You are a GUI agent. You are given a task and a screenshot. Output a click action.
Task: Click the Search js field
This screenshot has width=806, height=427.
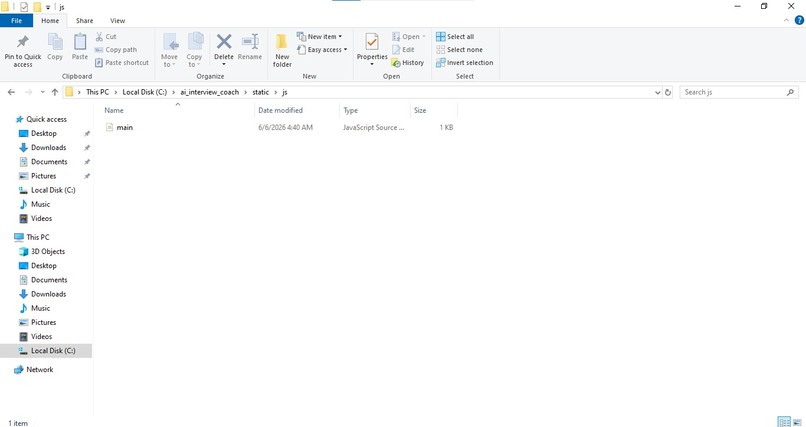(x=738, y=92)
